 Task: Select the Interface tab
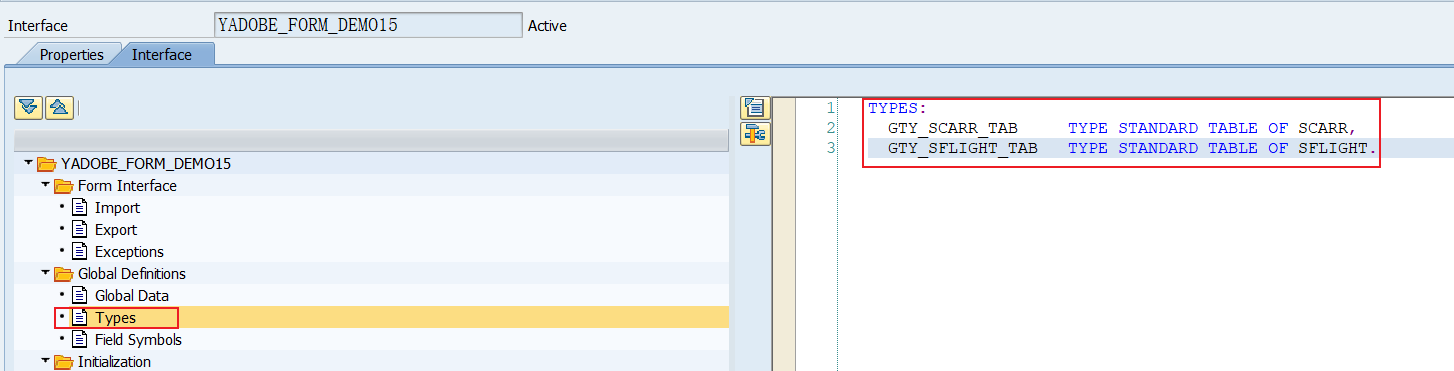pyautogui.click(x=162, y=55)
